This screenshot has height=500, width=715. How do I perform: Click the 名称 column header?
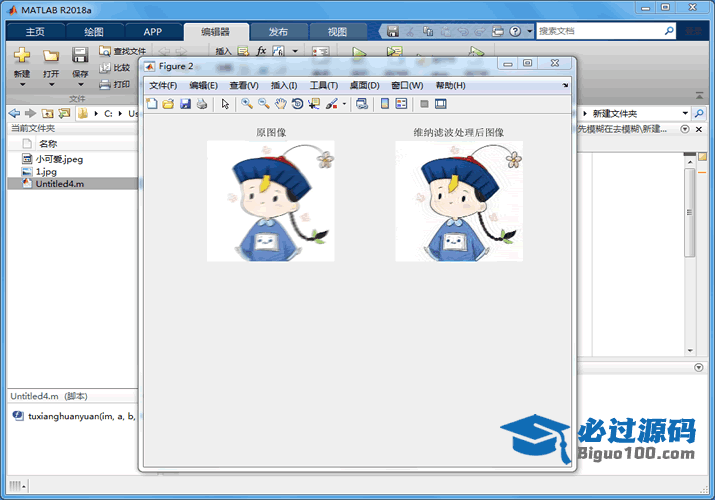point(48,144)
